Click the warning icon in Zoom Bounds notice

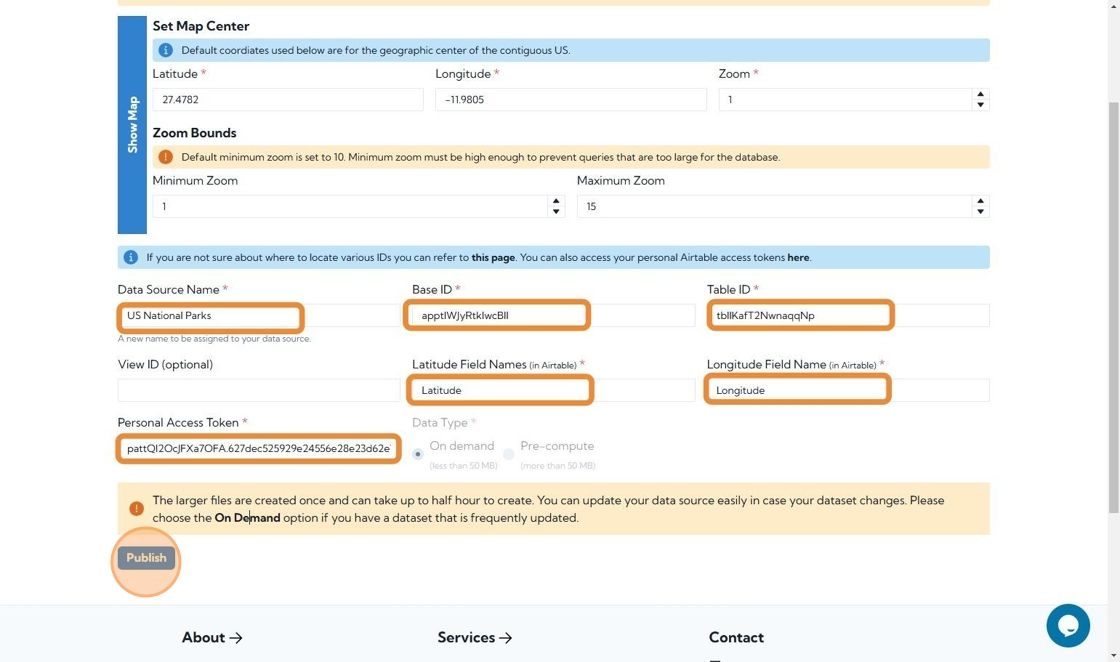(x=166, y=157)
